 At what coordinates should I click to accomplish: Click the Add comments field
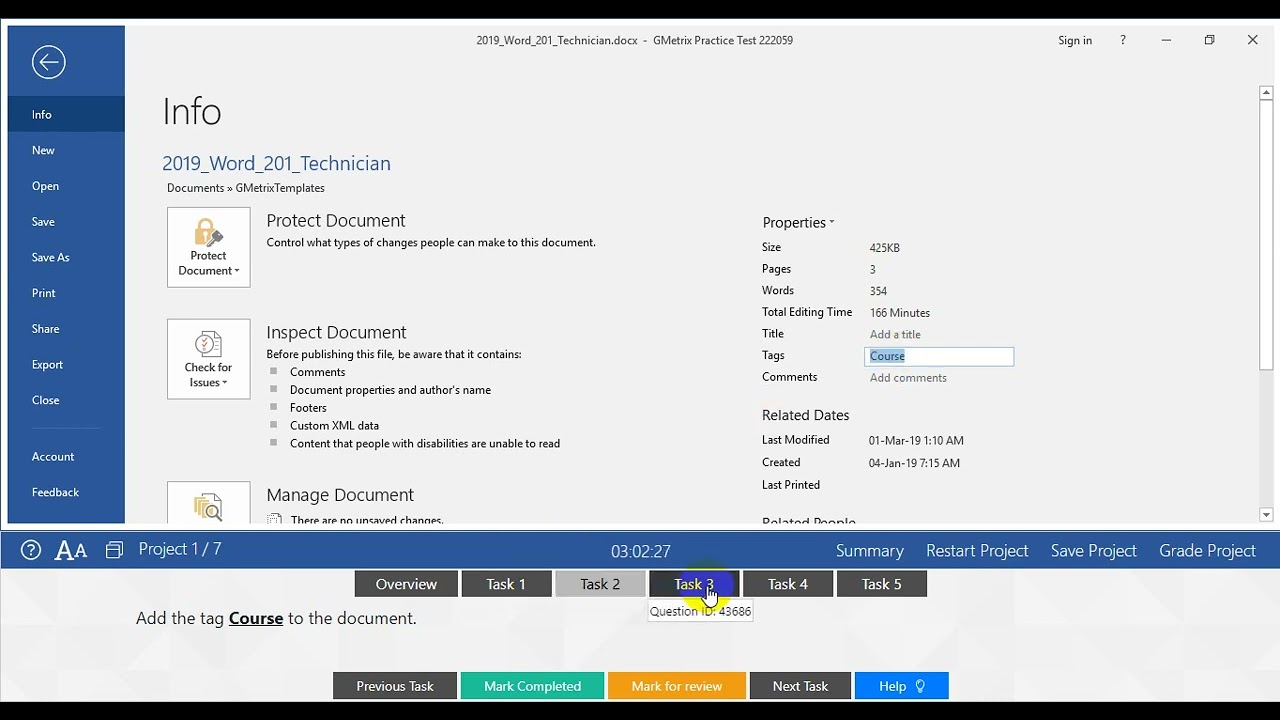[x=908, y=378]
